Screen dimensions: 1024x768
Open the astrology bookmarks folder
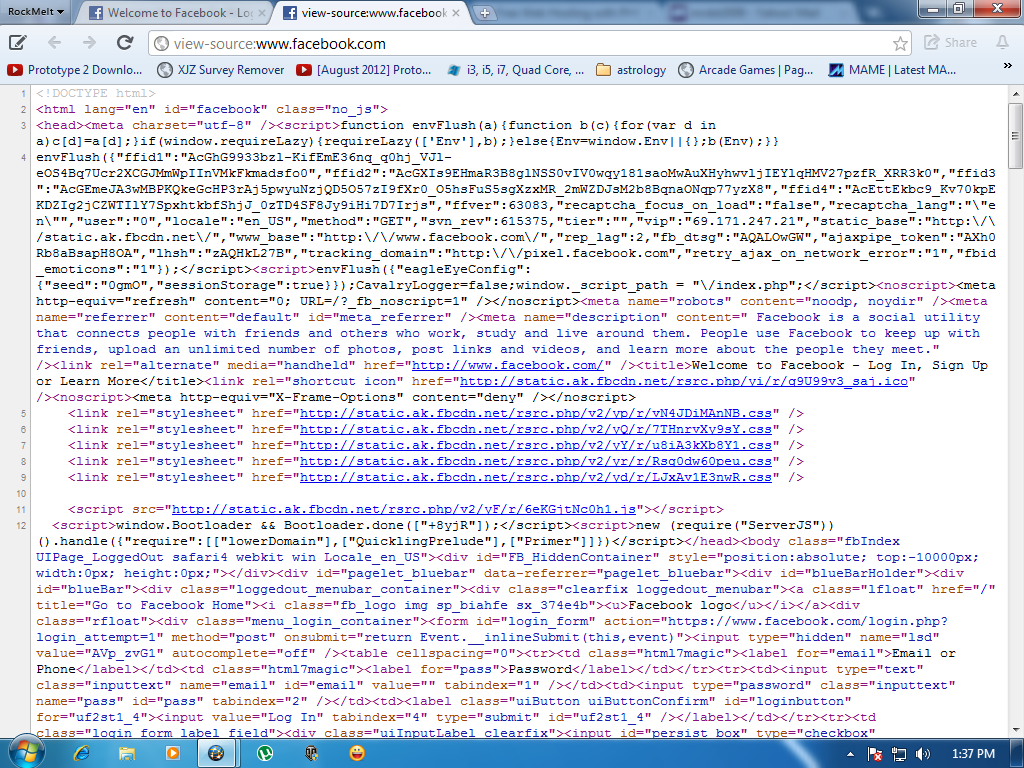[x=631, y=70]
